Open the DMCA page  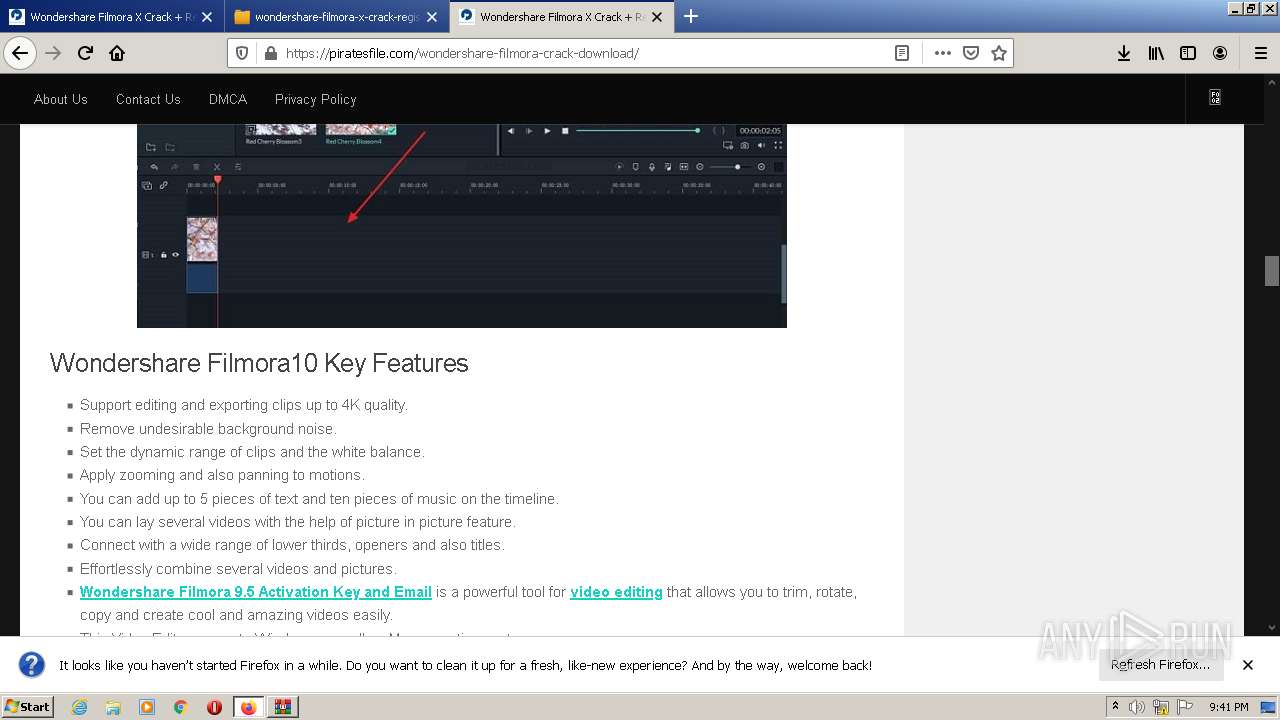click(228, 99)
